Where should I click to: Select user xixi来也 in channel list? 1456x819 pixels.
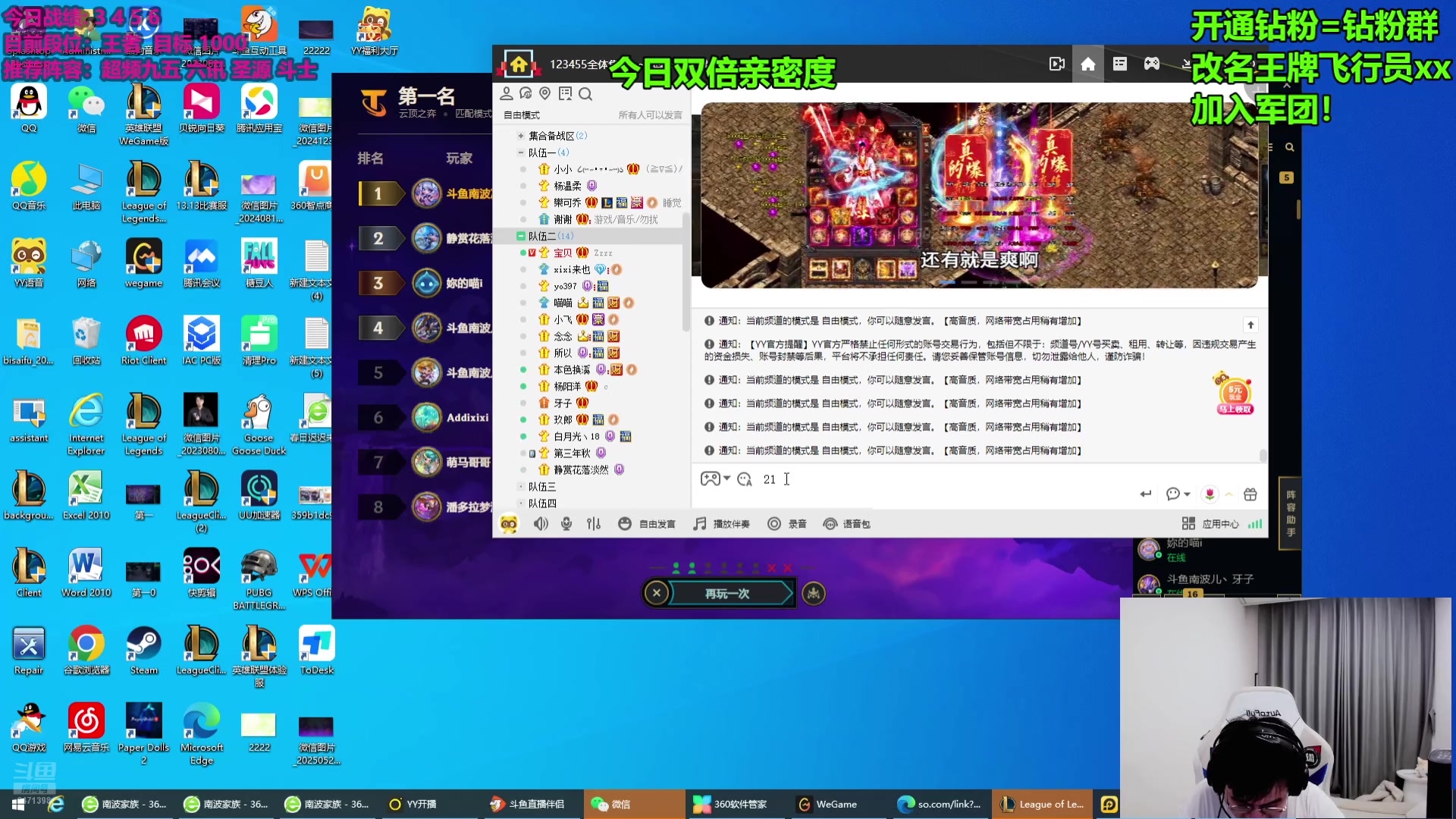pos(571,269)
